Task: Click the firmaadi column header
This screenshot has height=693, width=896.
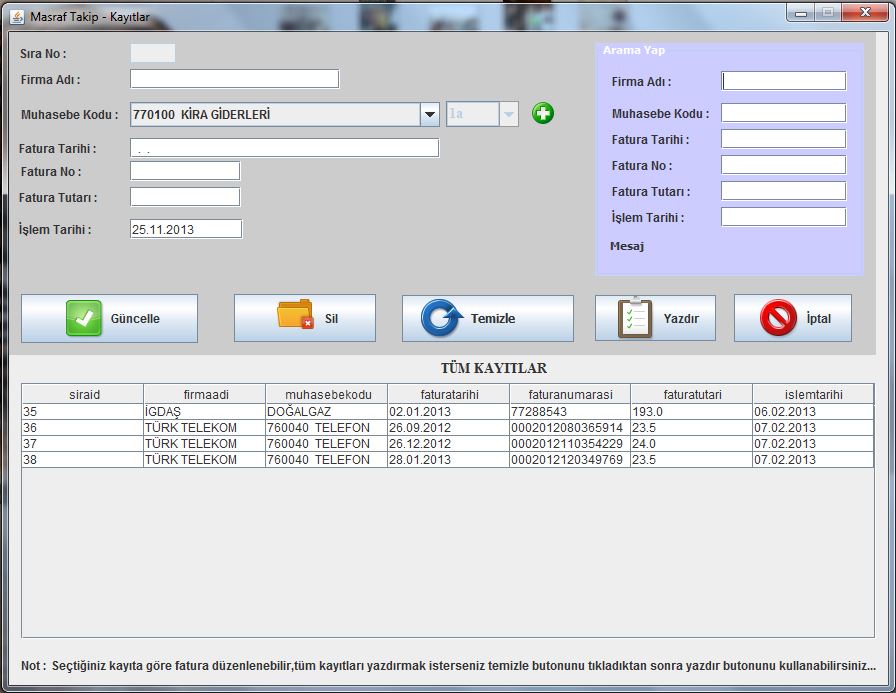Action: click(x=205, y=394)
